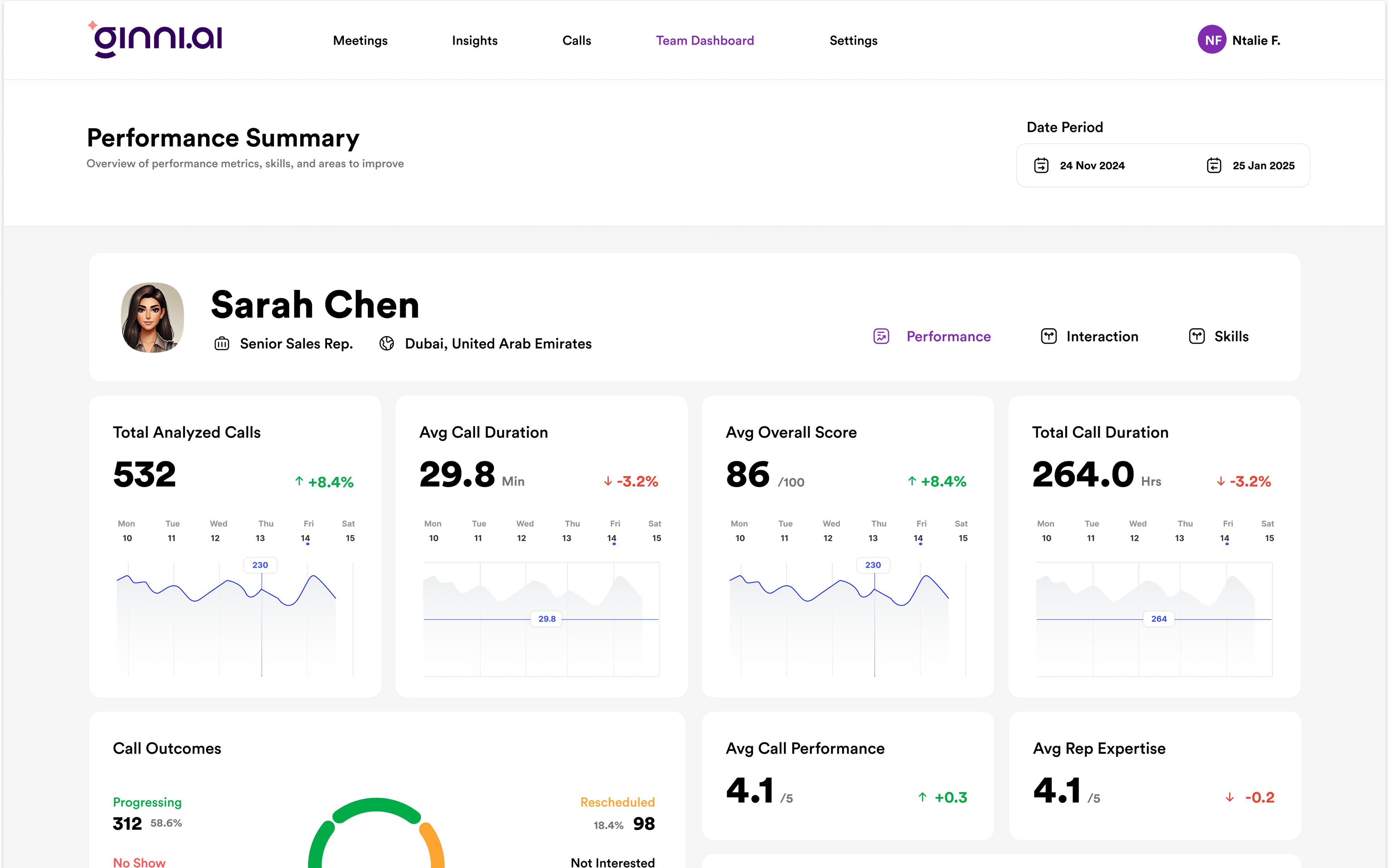
Task: Open the Calls section
Action: click(x=576, y=41)
